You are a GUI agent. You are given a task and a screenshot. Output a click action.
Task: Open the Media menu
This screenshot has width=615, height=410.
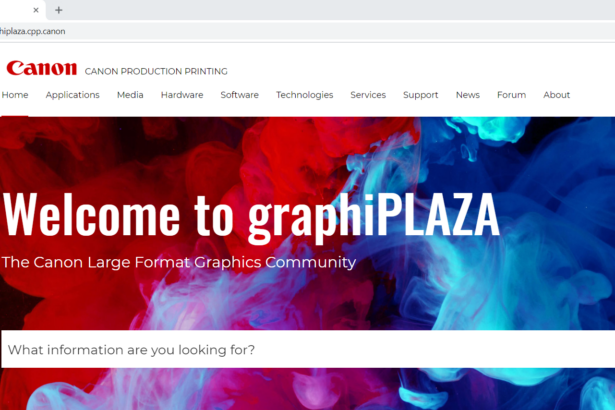click(130, 95)
